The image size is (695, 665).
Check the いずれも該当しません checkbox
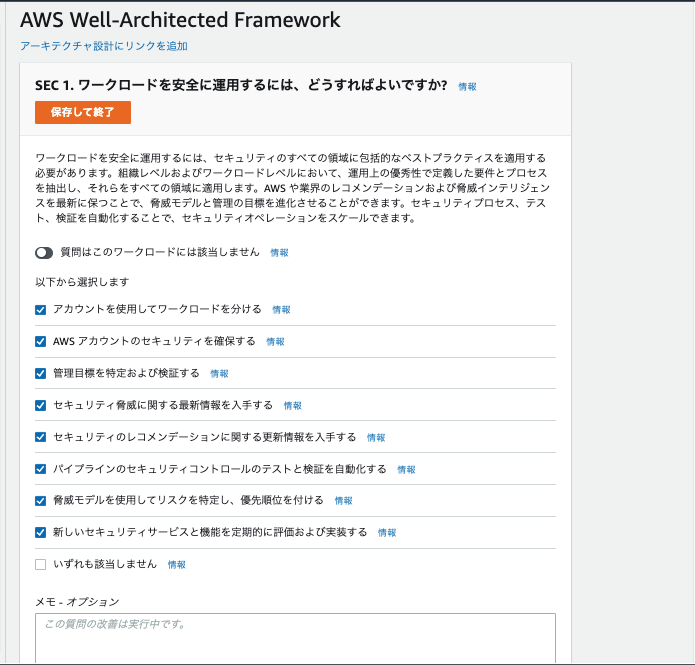pos(40,564)
